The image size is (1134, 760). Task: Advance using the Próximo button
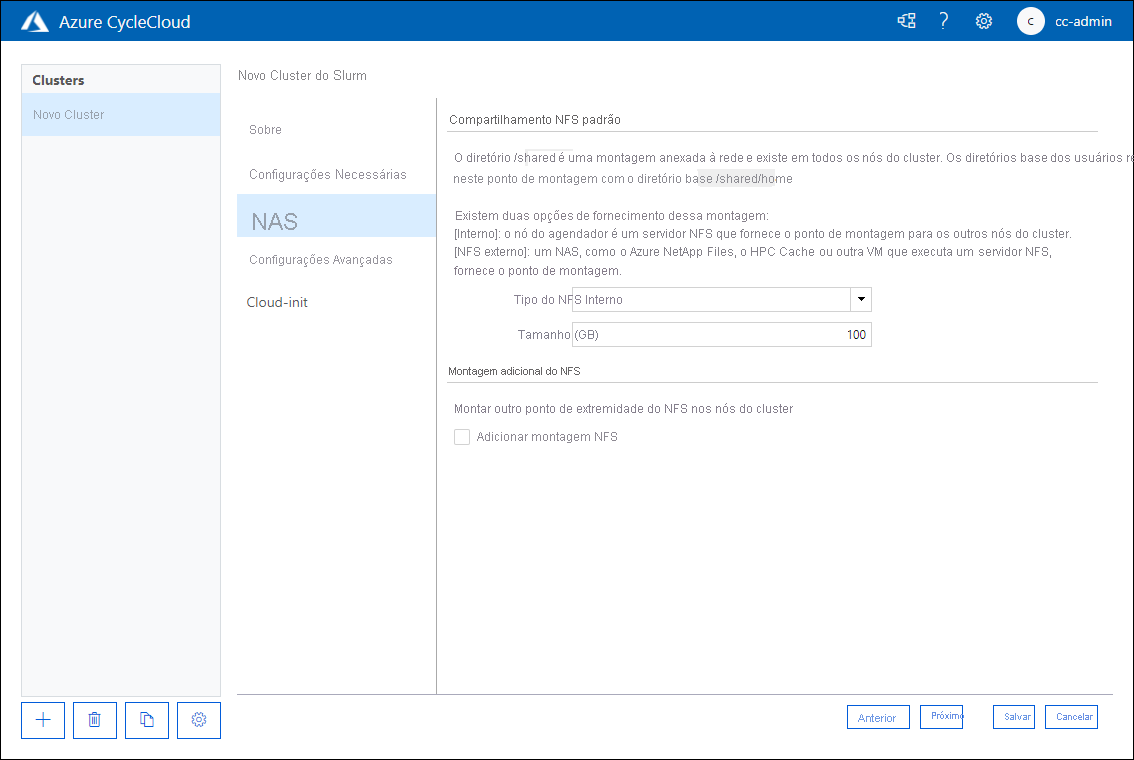(941, 716)
